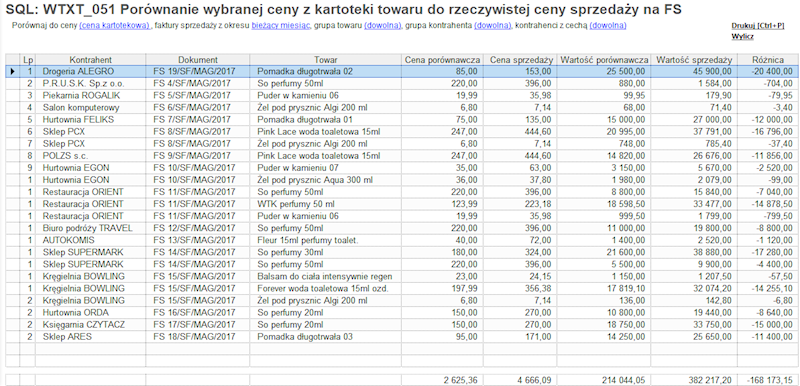Viewport: 800px width, 386px height.
Task: Select the 'Piekarnia ROGALIK' row
Action: (x=402, y=96)
